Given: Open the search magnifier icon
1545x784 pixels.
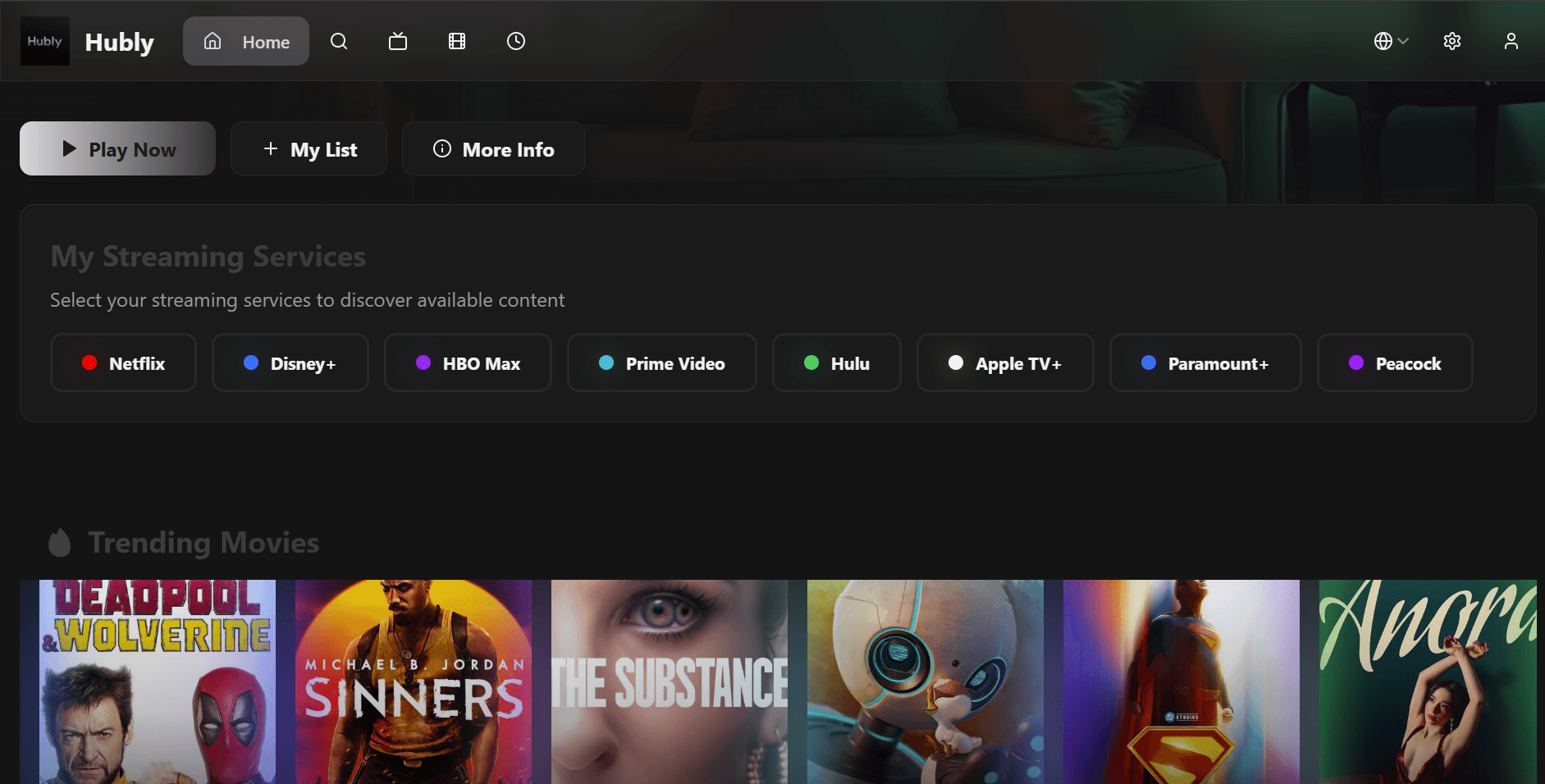Looking at the screenshot, I should click(x=339, y=41).
